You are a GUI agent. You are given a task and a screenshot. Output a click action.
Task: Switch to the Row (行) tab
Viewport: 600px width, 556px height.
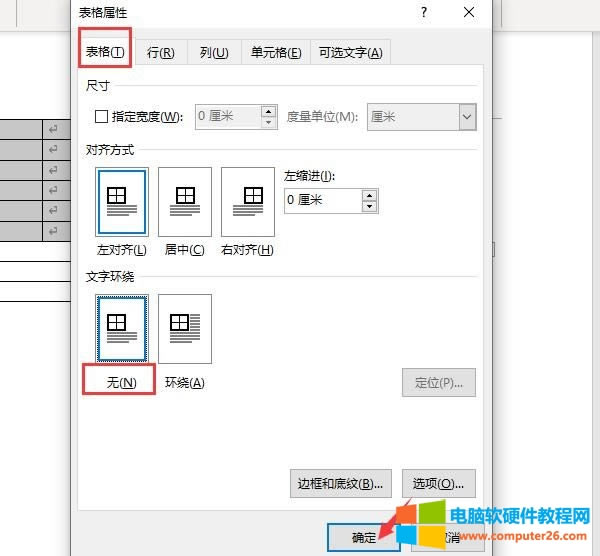(160, 52)
